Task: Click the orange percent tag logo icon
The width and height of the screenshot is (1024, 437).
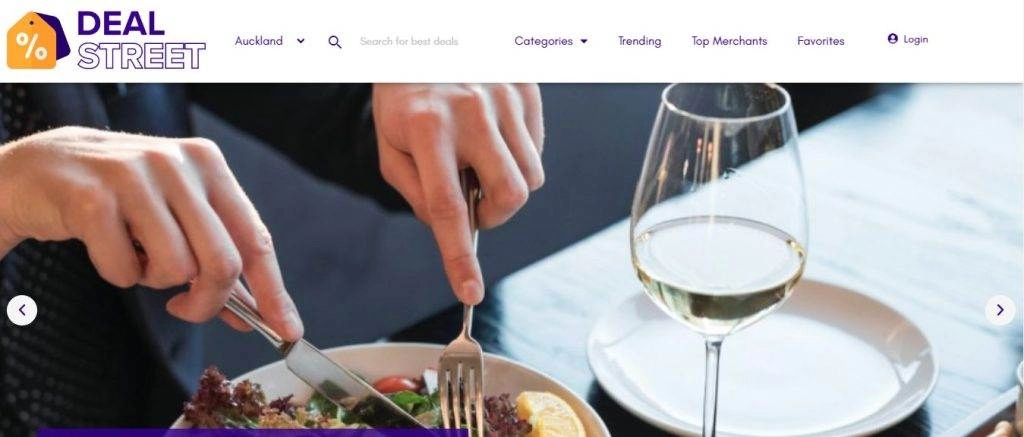Action: pos(38,40)
